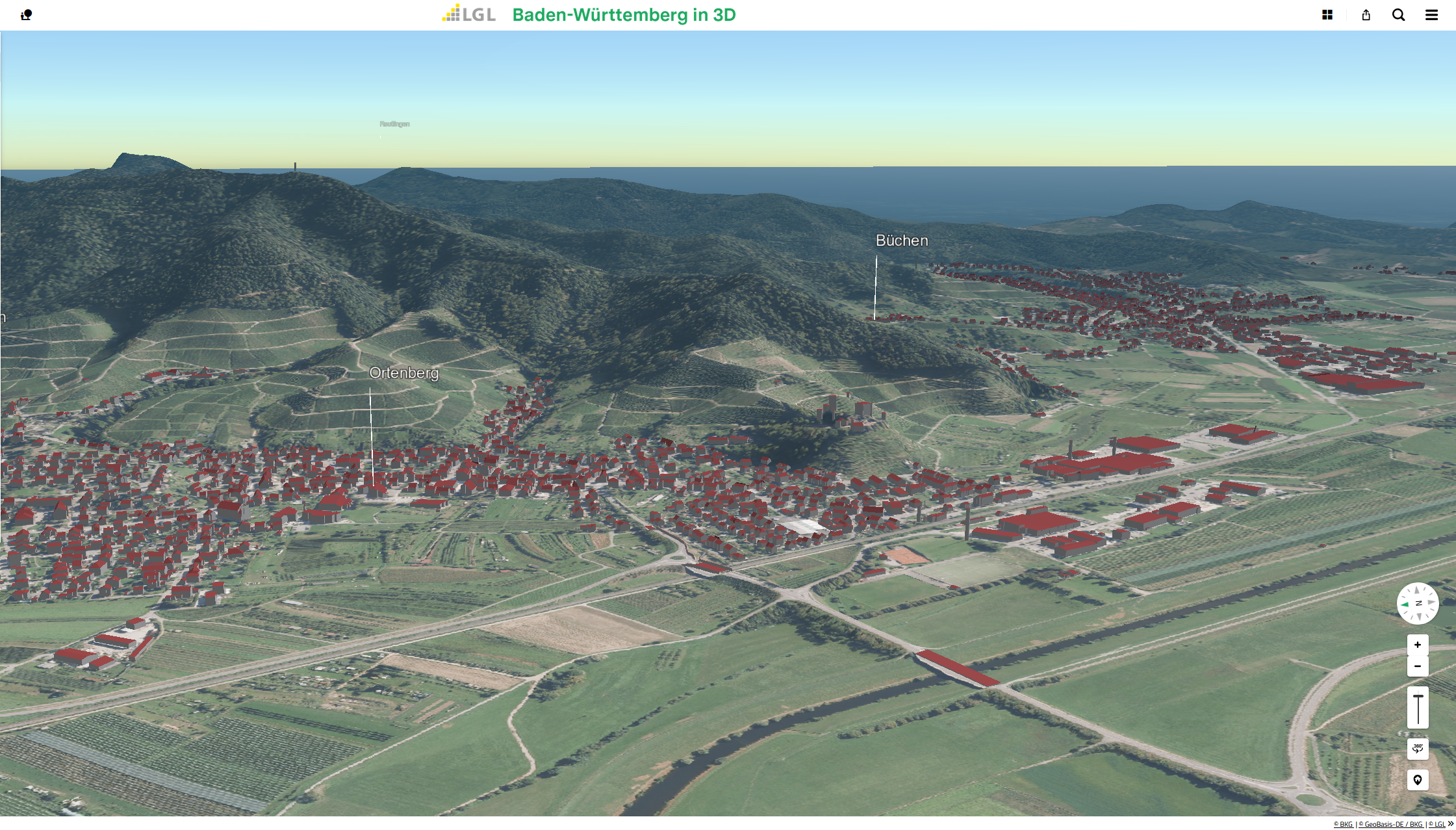Zoom out with the minus button
Viewport: 1456px width, 830px height.
(x=1418, y=666)
